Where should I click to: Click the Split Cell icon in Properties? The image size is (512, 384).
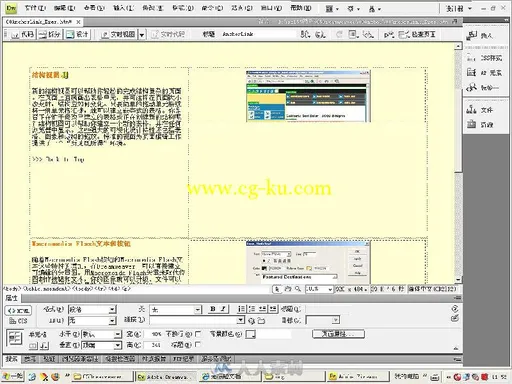(45, 346)
